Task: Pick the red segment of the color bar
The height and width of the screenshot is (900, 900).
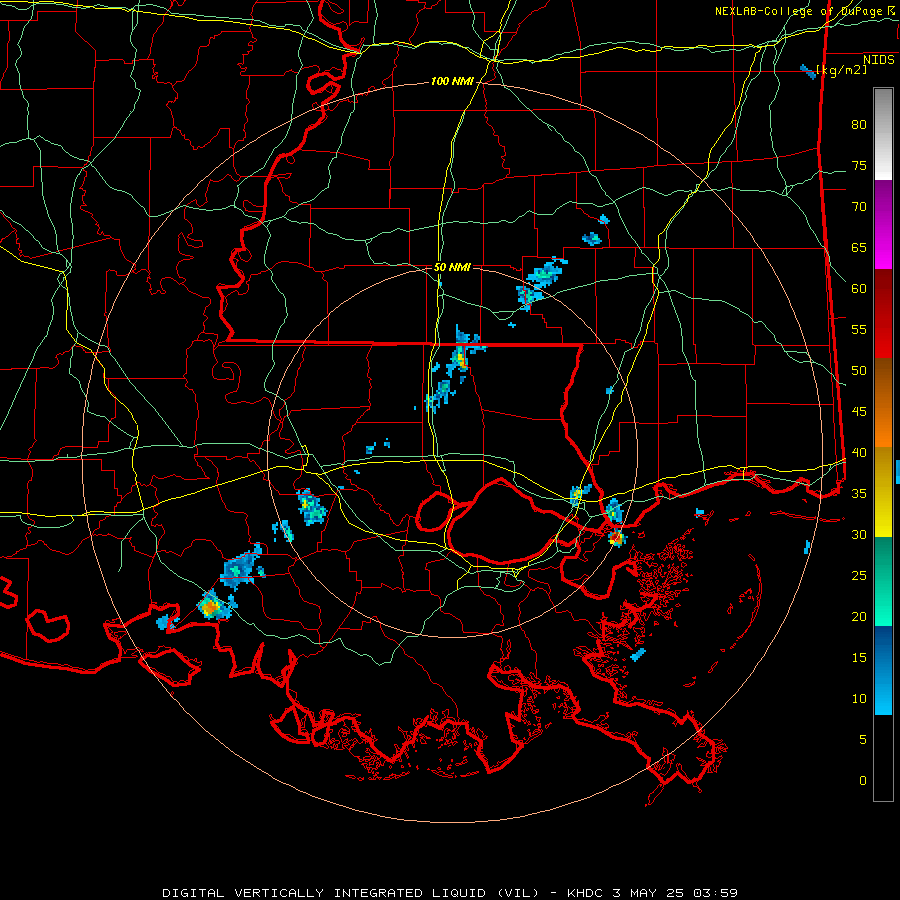Action: (883, 314)
